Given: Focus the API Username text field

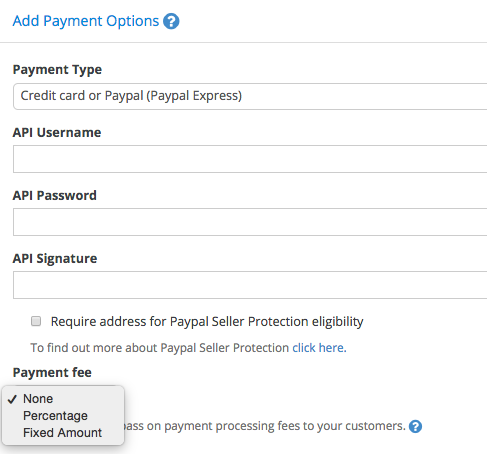Looking at the screenshot, I should (x=250, y=159).
